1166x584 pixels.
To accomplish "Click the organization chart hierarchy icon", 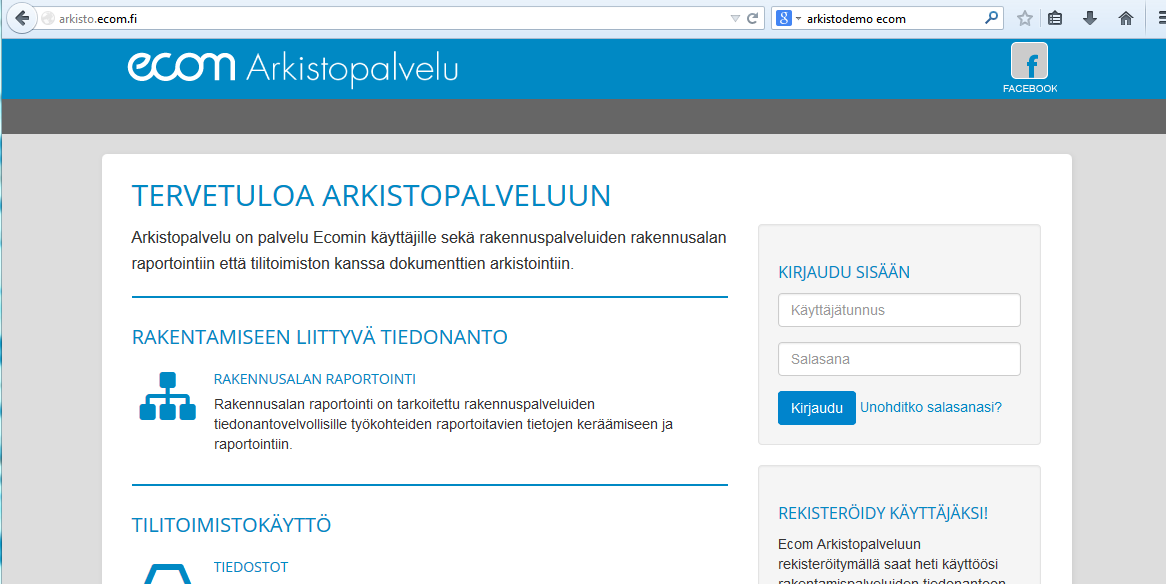I will [x=167, y=396].
